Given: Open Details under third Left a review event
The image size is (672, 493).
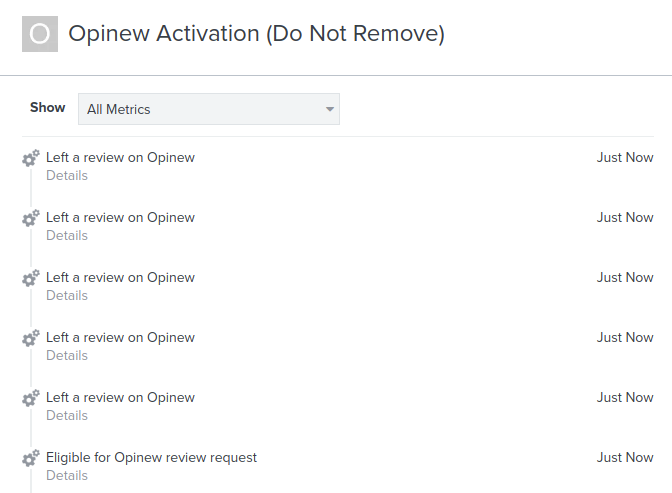Looking at the screenshot, I should tap(67, 295).
